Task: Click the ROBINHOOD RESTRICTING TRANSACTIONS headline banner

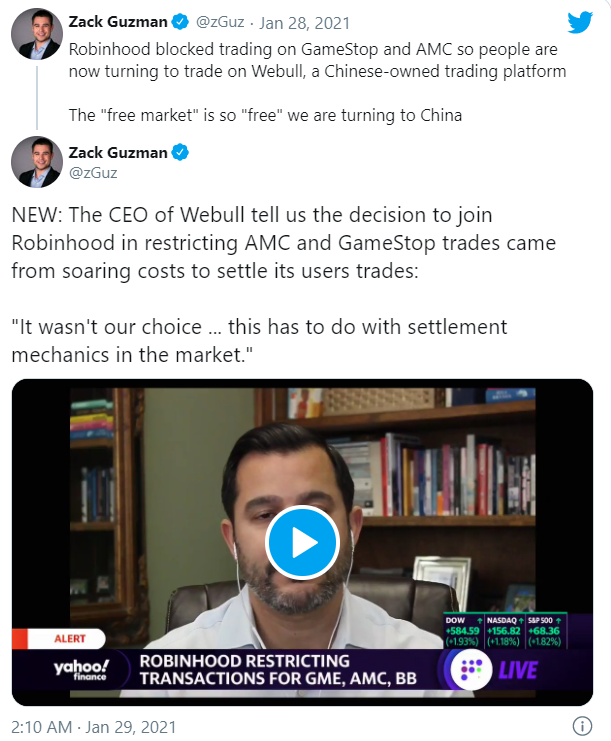Action: click(x=278, y=670)
